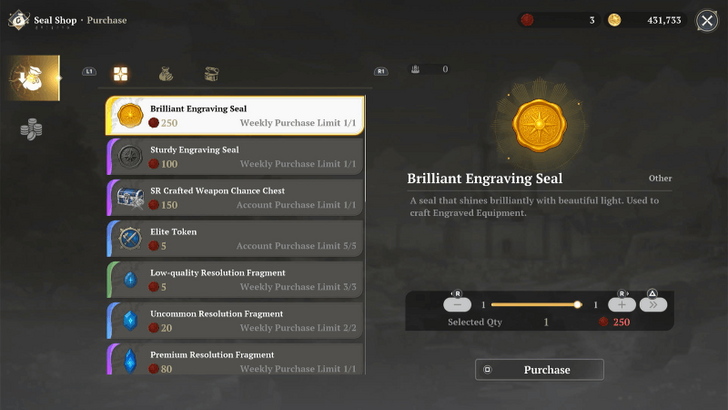This screenshot has width=728, height=410.
Task: Choose SR Crafted Weapon Chance Chest
Action: (x=235, y=198)
